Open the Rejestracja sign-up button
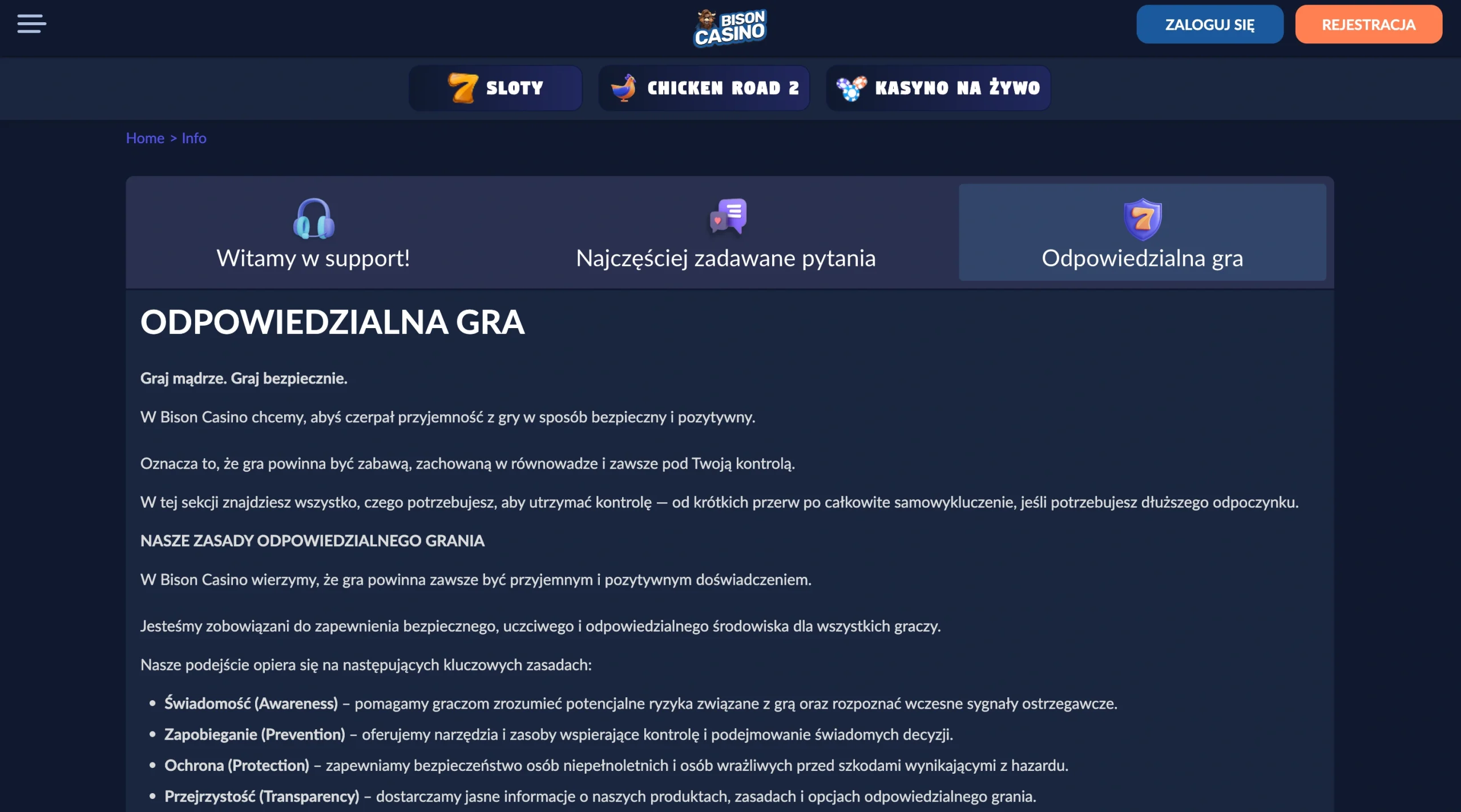The image size is (1461, 812). [1369, 25]
